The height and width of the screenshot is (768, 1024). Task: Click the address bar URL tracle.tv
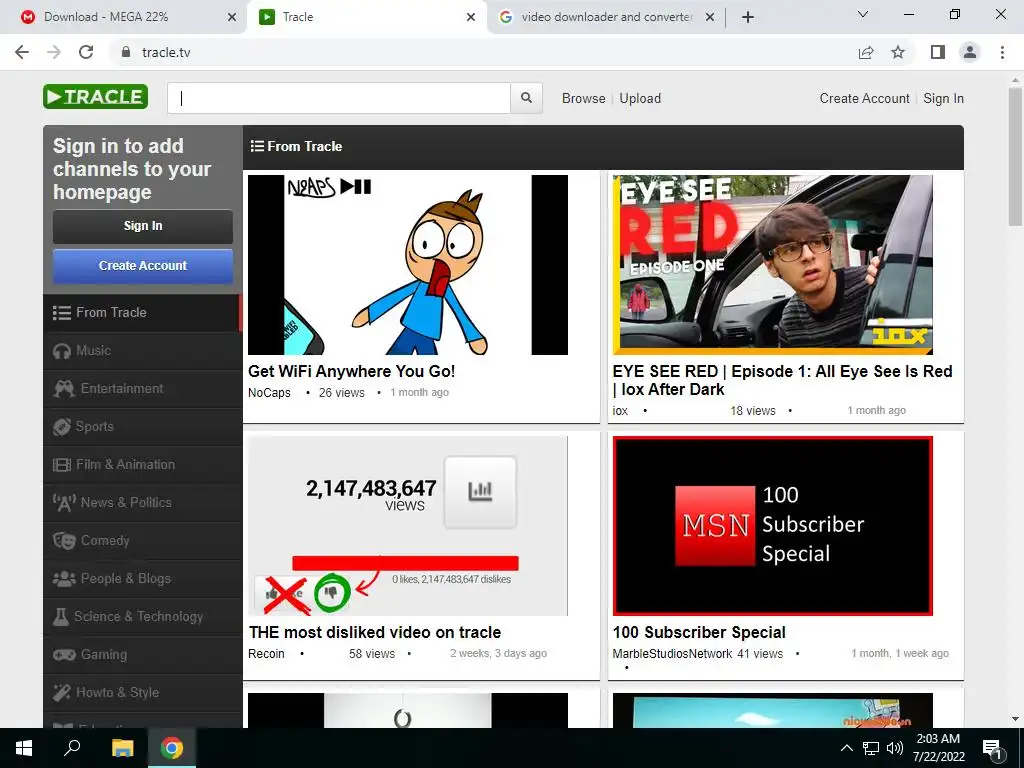[166, 52]
